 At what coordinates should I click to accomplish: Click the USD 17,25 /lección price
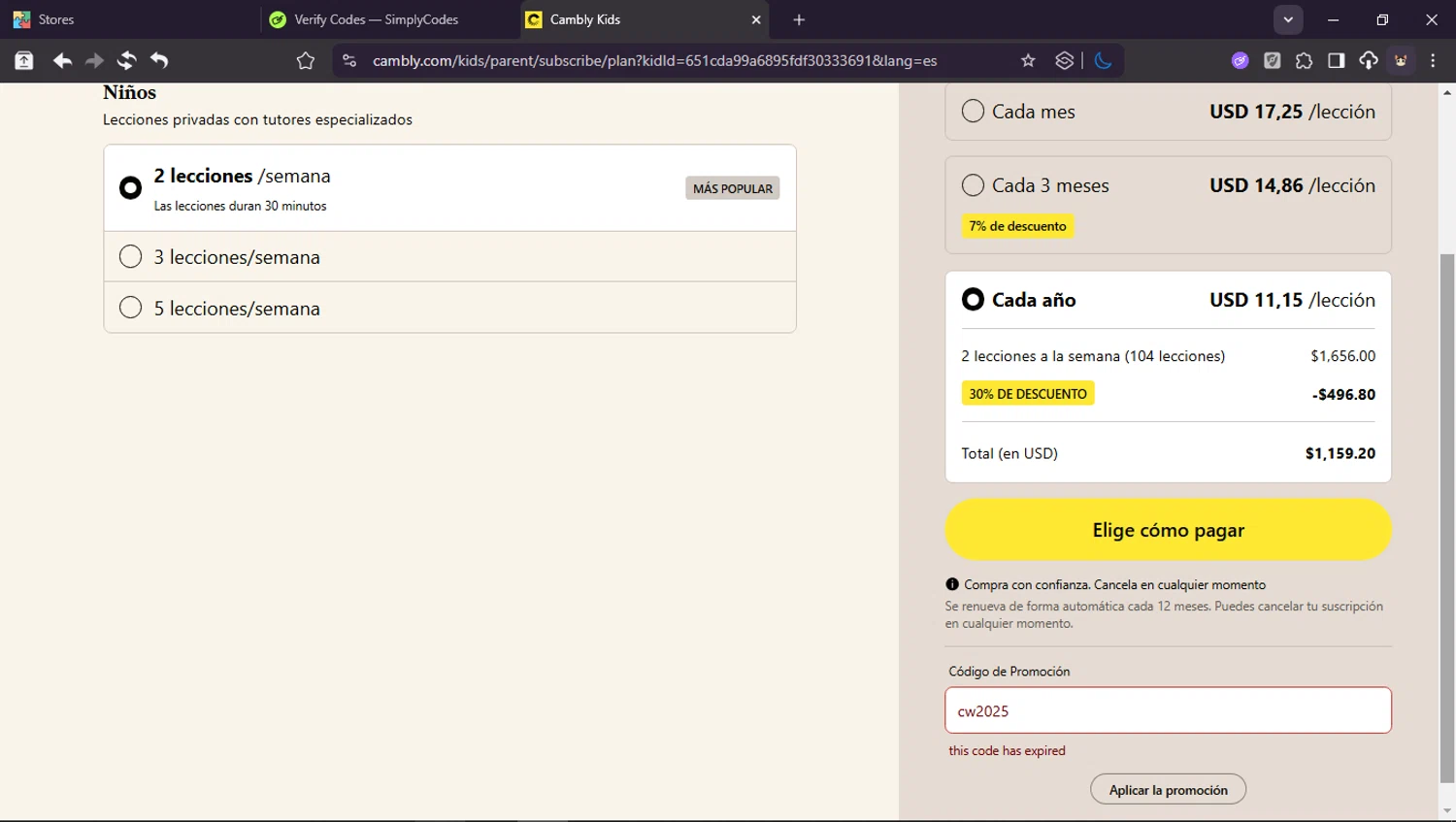coord(1292,112)
